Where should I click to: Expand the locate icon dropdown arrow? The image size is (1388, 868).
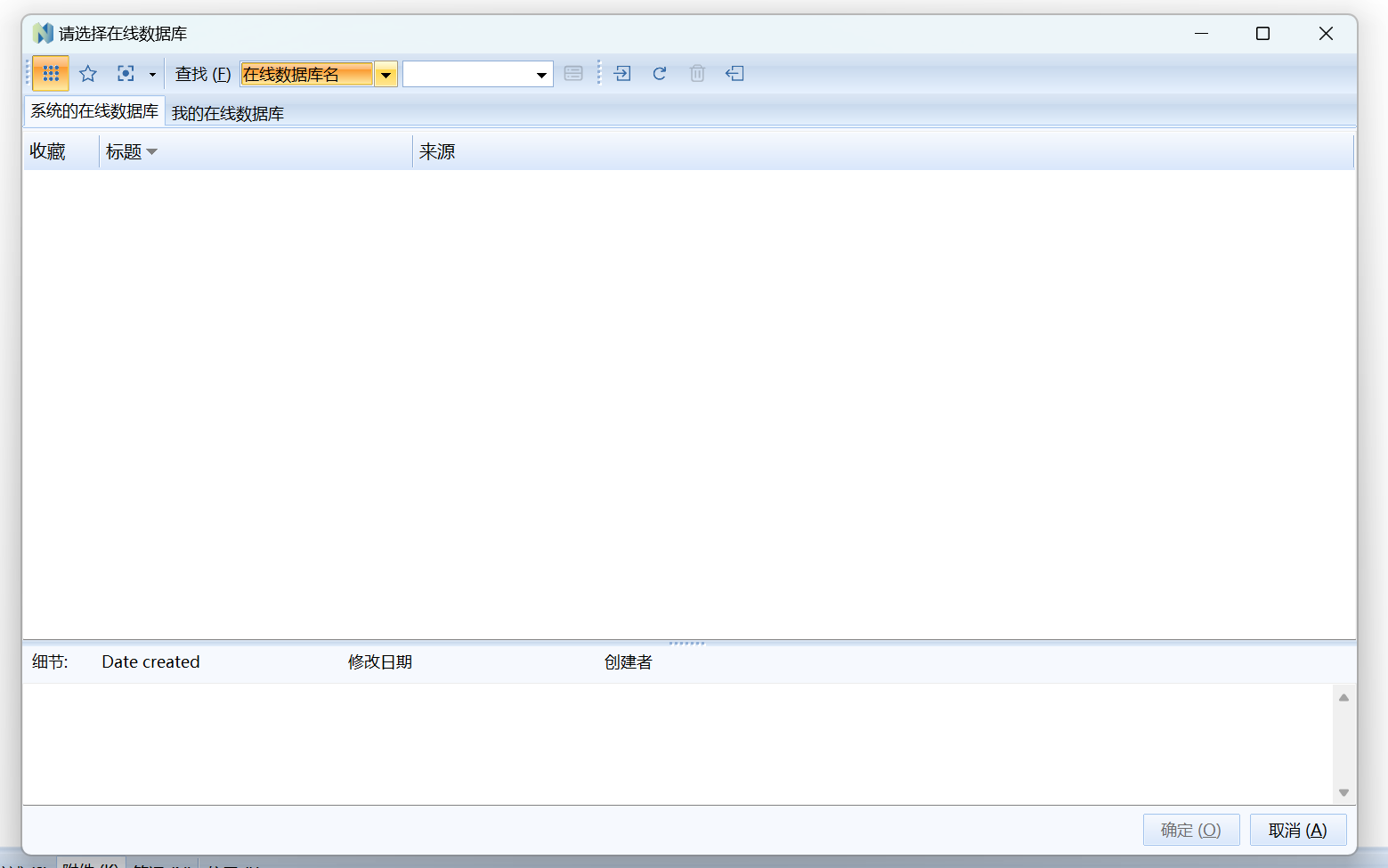point(151,74)
